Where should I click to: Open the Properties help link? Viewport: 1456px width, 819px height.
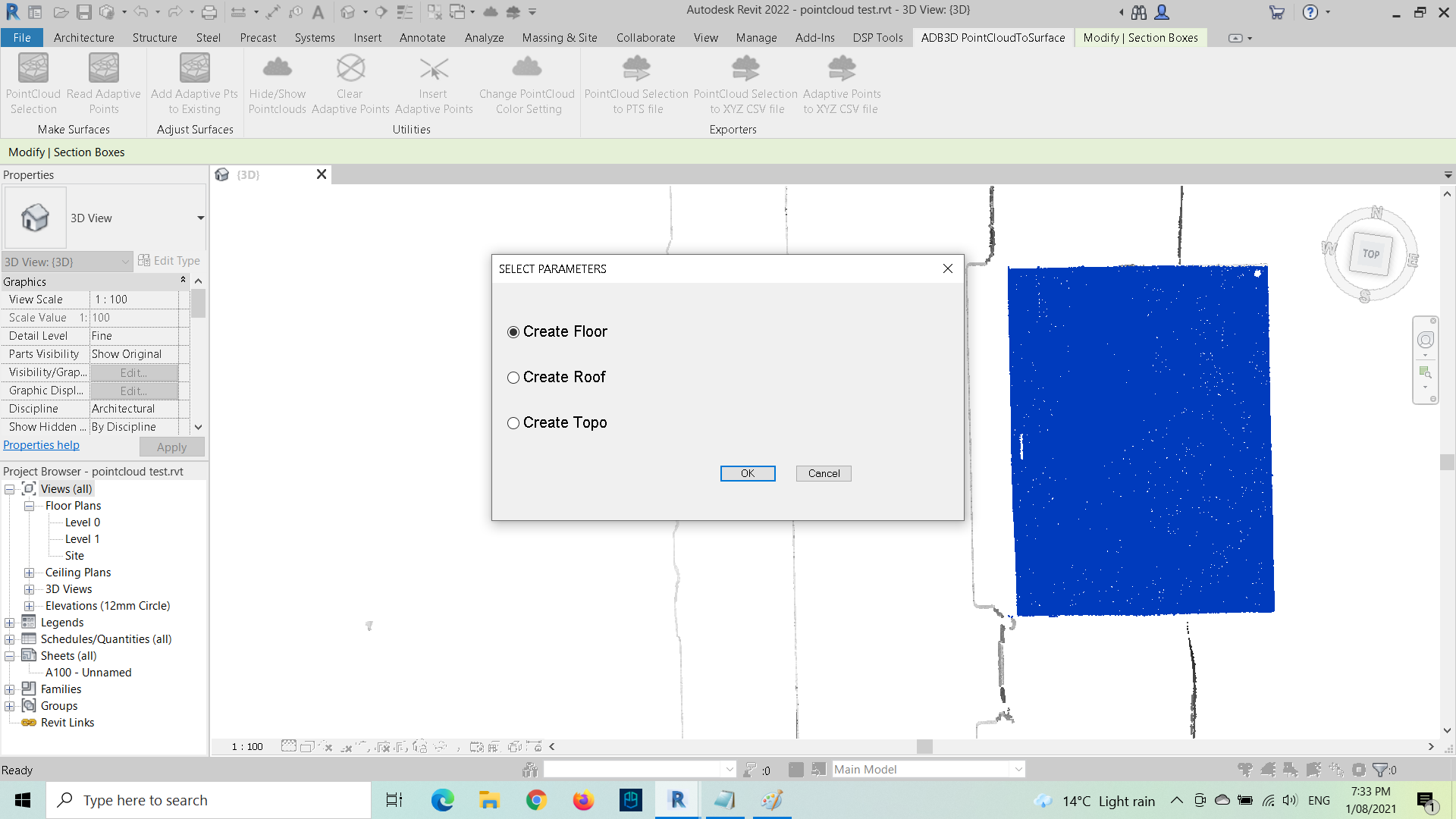[41, 445]
